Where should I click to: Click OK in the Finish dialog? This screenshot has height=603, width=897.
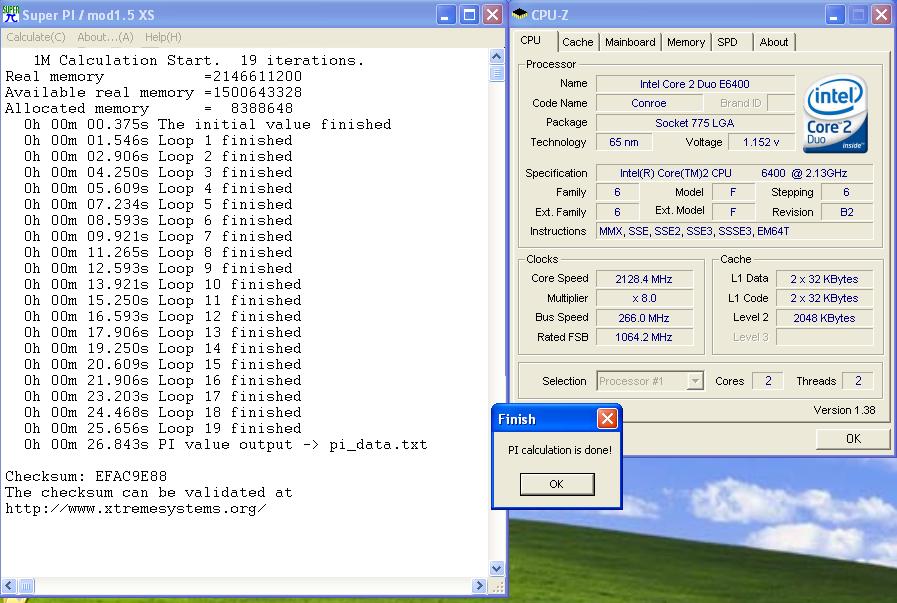(x=557, y=484)
